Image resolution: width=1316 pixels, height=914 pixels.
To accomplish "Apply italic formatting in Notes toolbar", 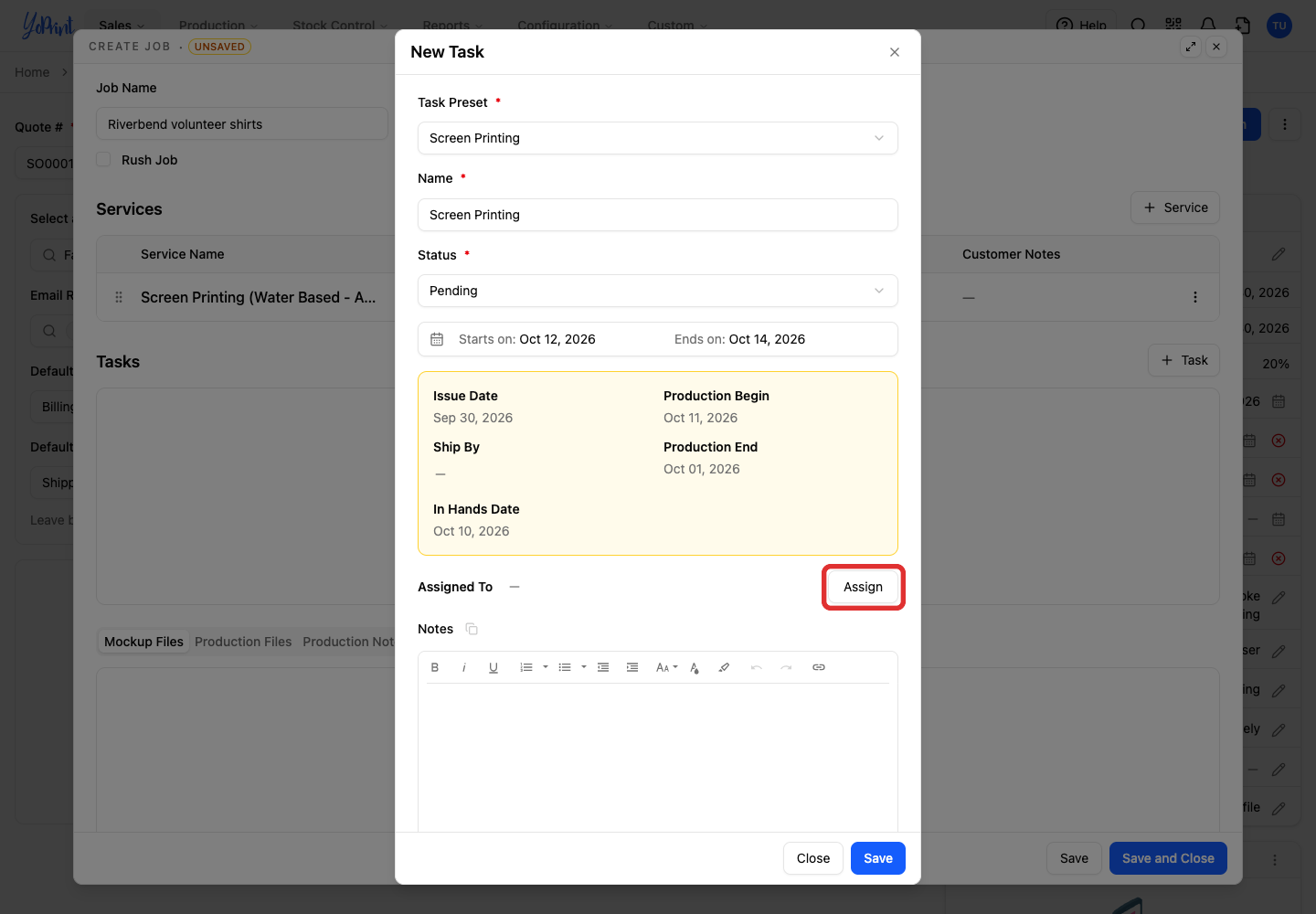I will (x=464, y=667).
